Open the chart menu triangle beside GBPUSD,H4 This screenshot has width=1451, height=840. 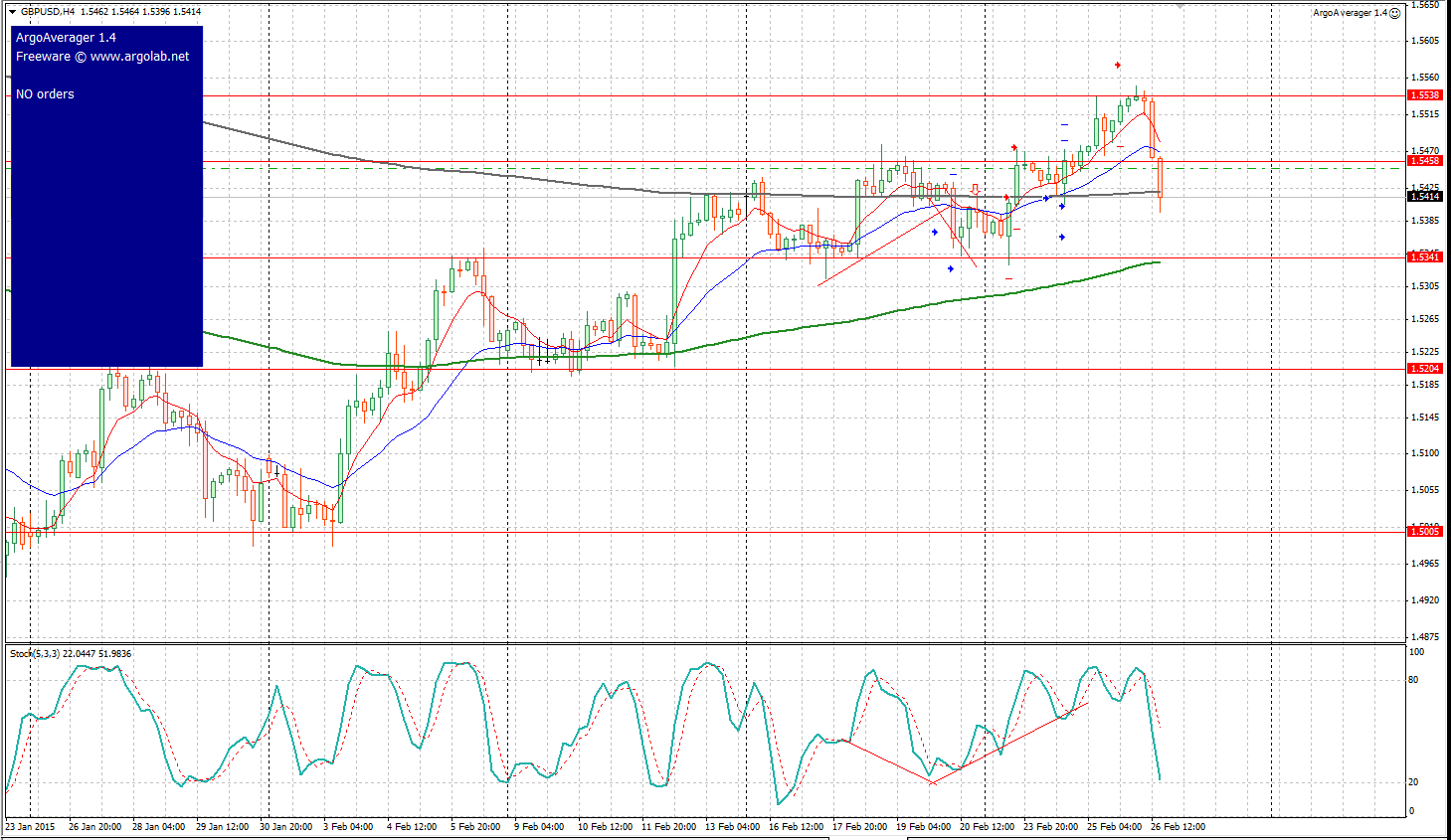click(12, 12)
